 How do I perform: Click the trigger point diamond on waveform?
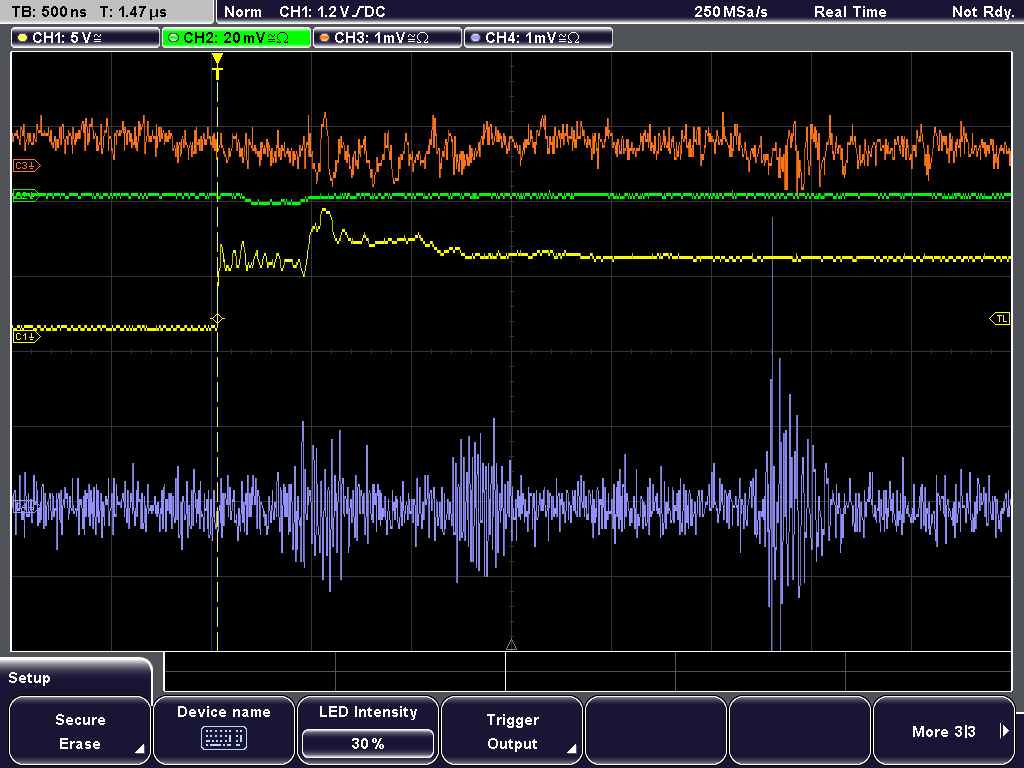[217, 319]
